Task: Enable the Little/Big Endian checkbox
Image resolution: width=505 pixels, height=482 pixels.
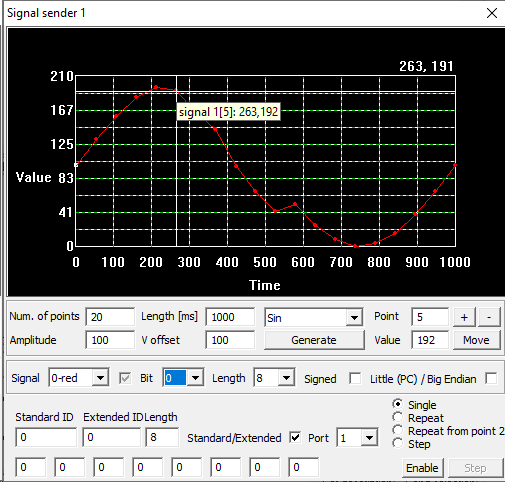Action: [x=491, y=379]
